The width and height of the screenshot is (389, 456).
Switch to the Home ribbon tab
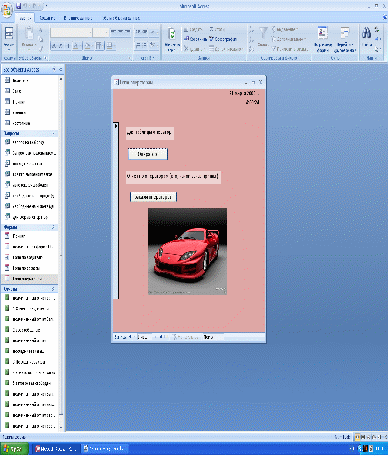coord(25,18)
